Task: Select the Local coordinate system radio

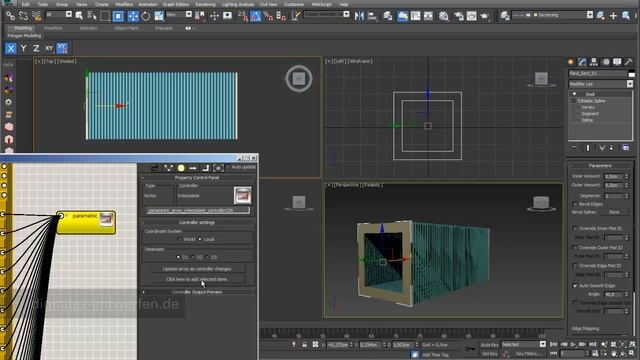Action: click(x=200, y=239)
